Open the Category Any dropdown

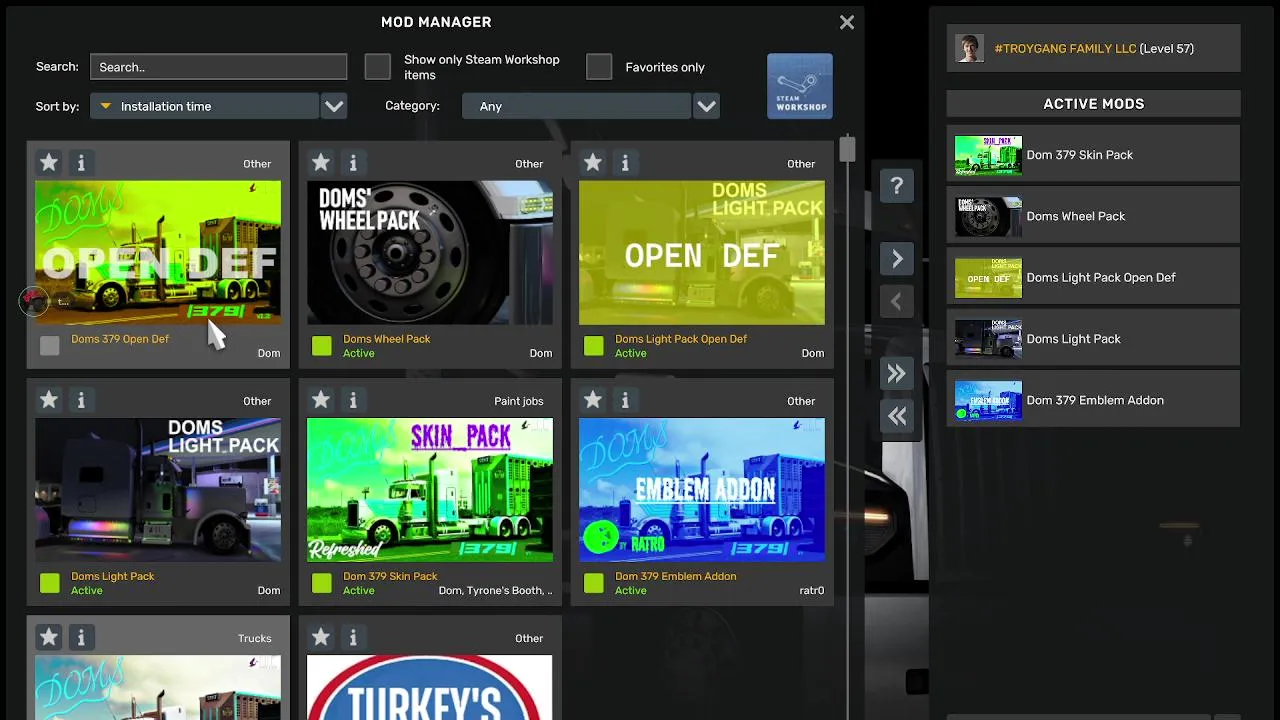click(576, 106)
